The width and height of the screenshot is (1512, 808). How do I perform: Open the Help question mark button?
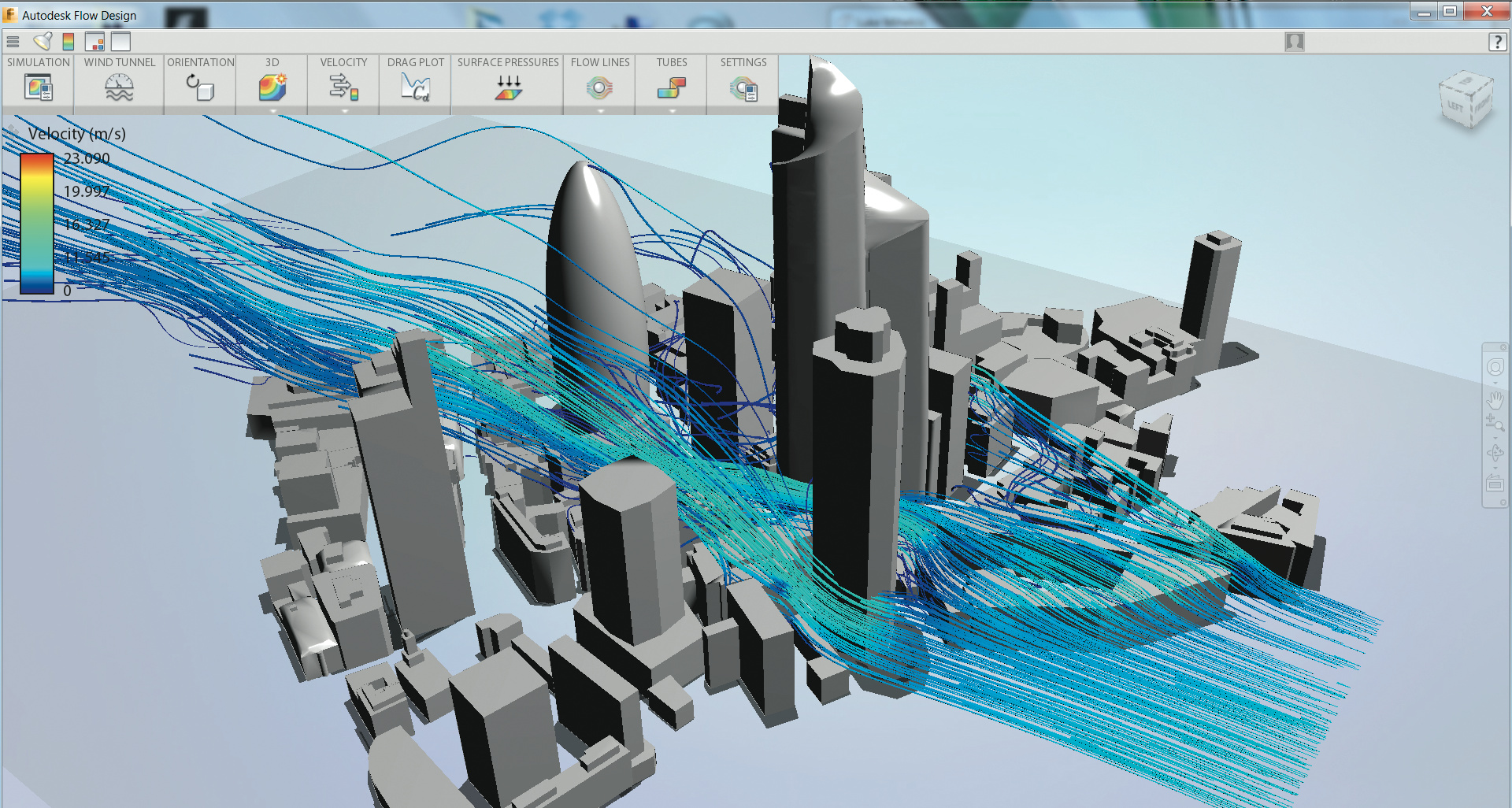[x=1497, y=42]
